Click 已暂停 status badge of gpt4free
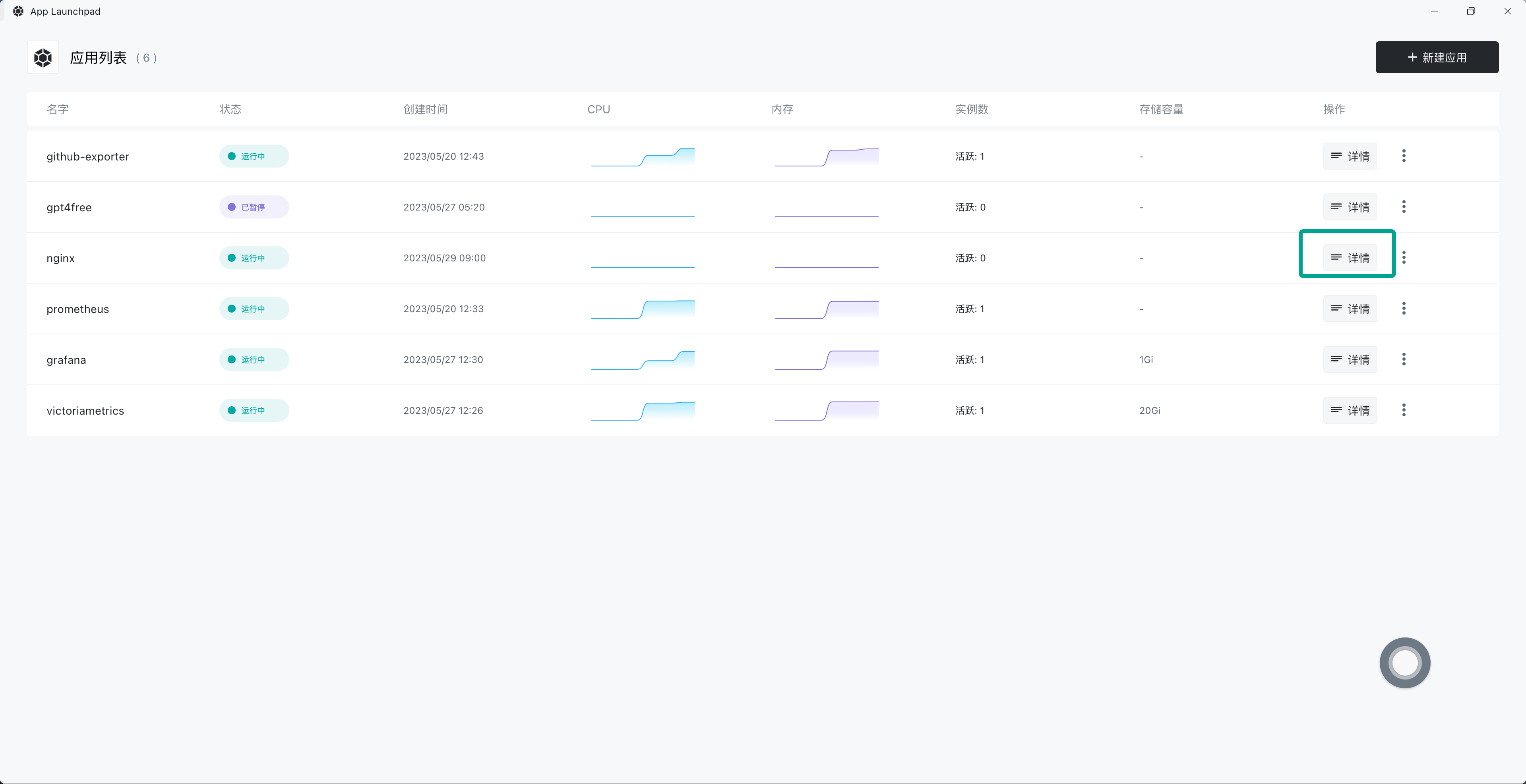This screenshot has width=1526, height=784. (x=254, y=207)
